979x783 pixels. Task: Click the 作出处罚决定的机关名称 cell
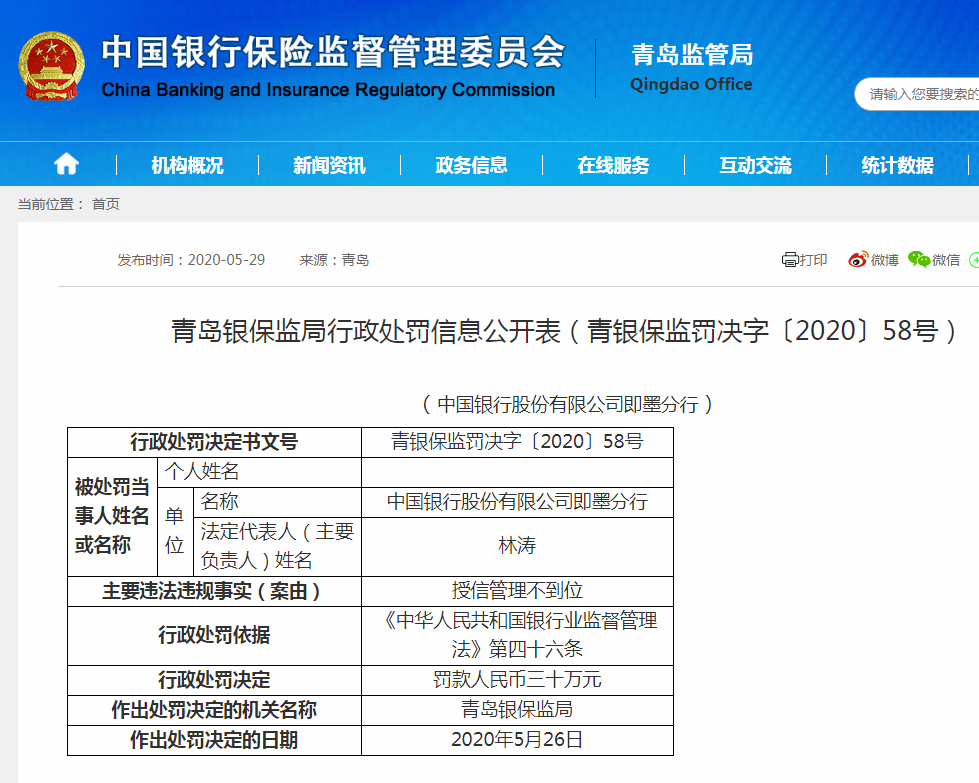point(214,711)
